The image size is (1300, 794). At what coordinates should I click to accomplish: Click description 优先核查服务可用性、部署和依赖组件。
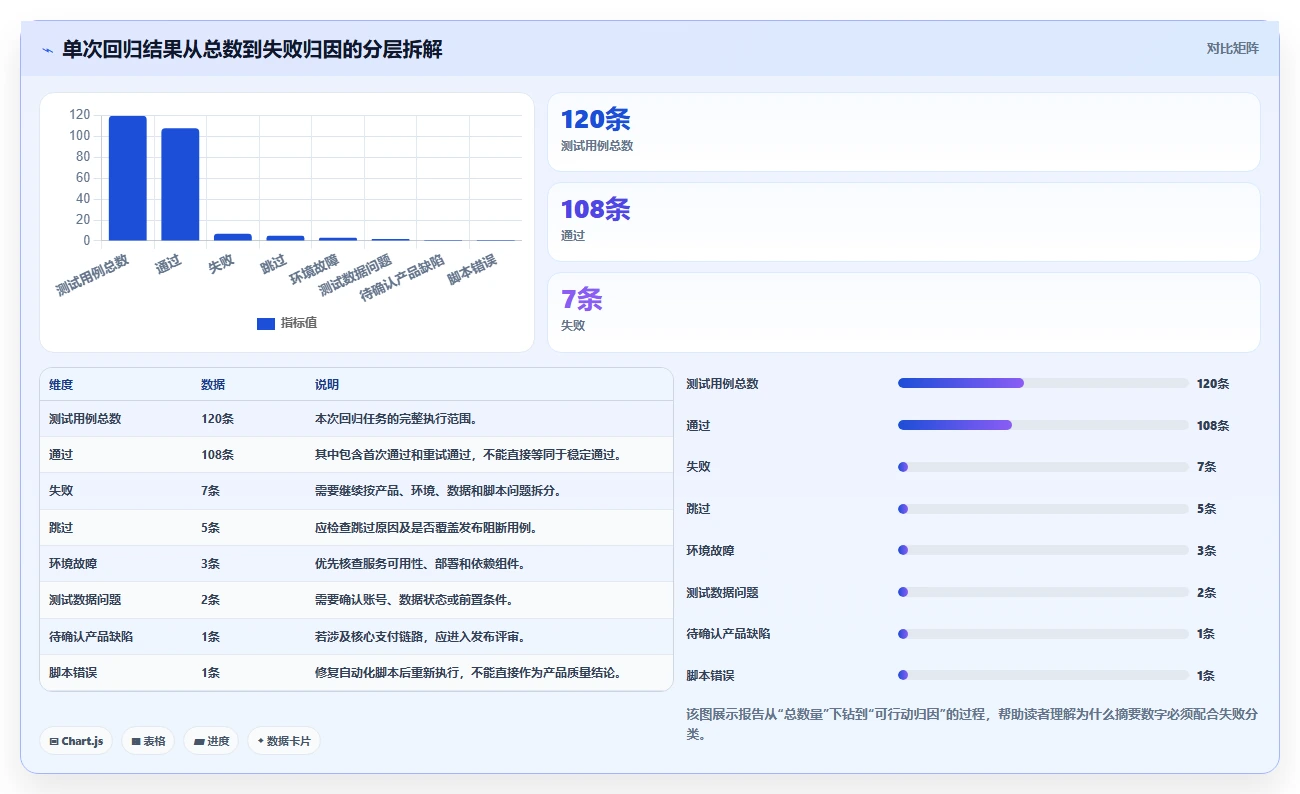click(421, 564)
